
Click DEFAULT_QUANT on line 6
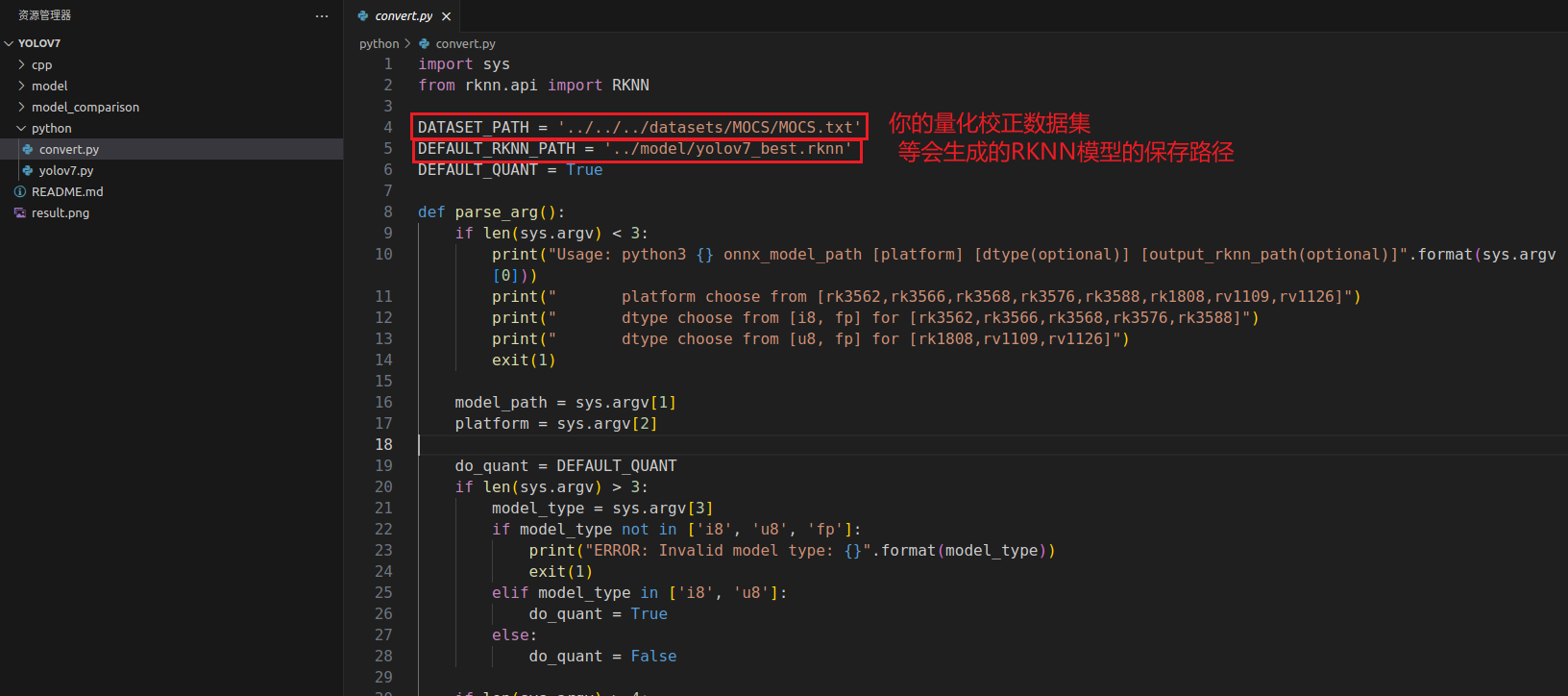[478, 169]
